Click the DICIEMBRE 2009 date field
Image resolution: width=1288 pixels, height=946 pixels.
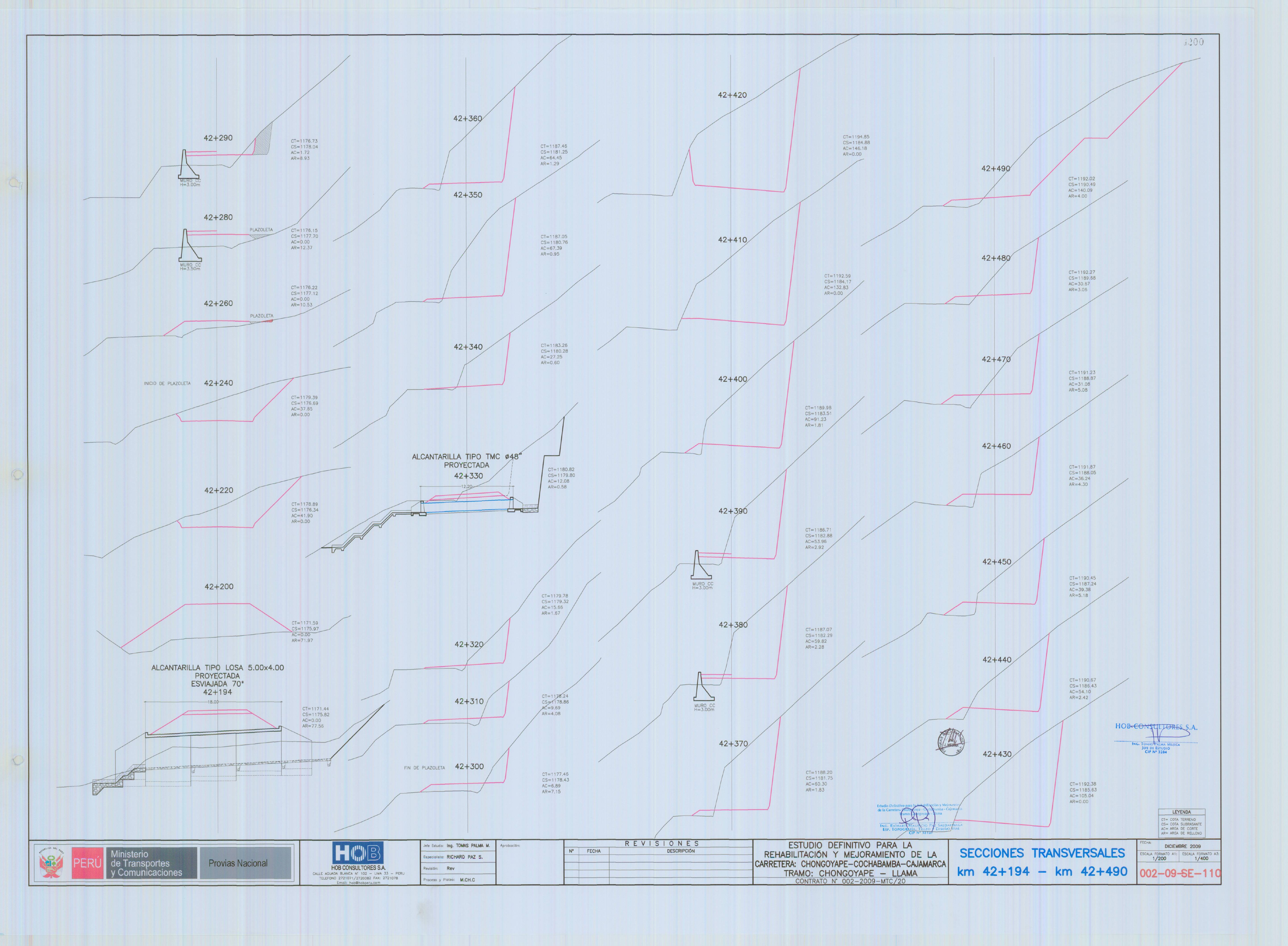(x=1183, y=846)
